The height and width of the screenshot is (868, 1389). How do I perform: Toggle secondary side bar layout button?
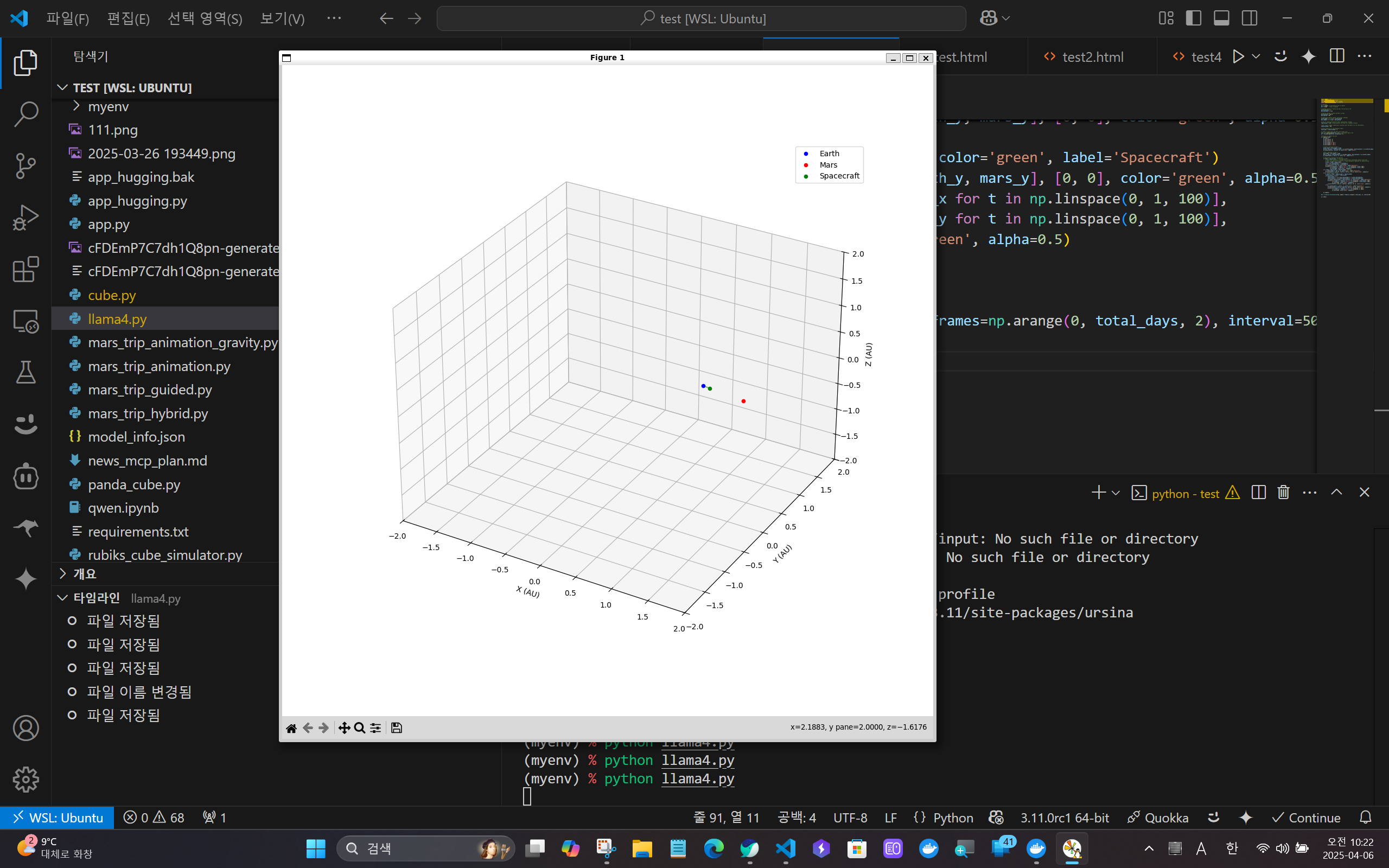click(x=1250, y=18)
